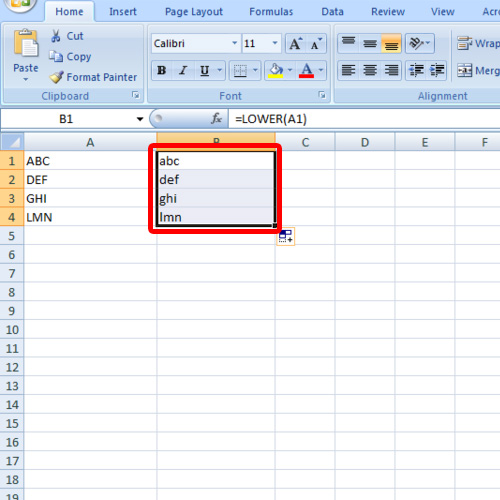The width and height of the screenshot is (500, 500).
Task: Select column D header
Action: pyautogui.click(x=365, y=142)
